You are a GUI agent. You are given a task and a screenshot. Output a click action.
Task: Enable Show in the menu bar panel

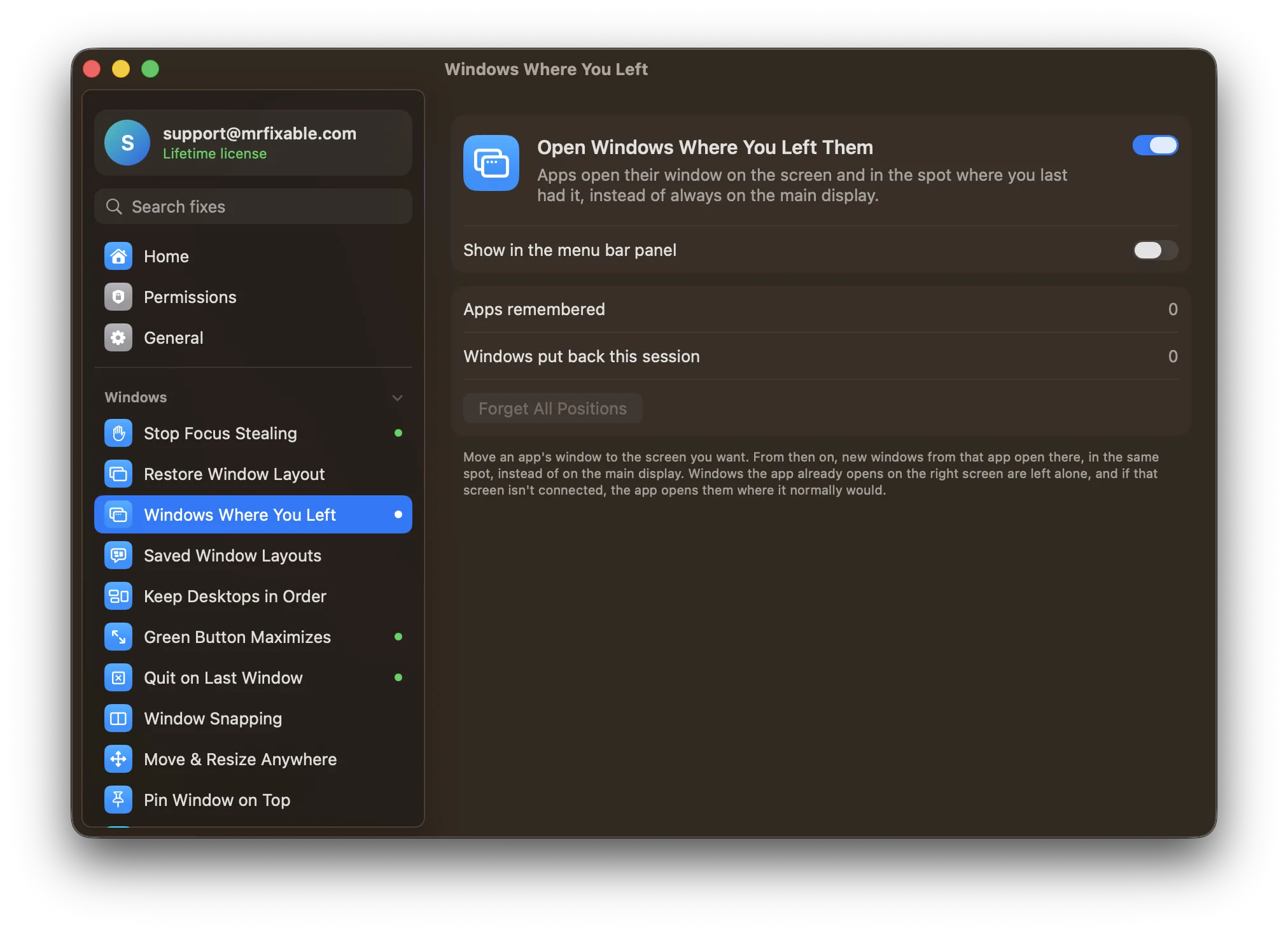tap(1155, 250)
